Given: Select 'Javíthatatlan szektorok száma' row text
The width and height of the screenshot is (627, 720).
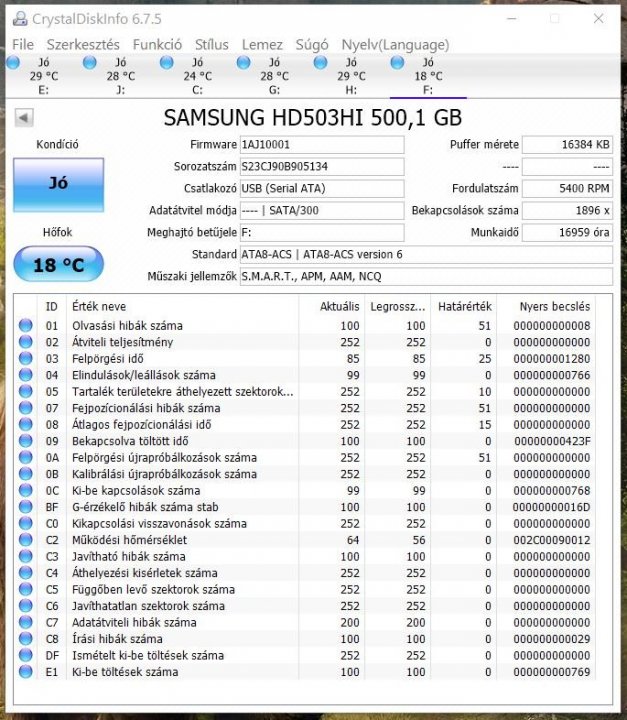Looking at the screenshot, I should coord(148,606).
